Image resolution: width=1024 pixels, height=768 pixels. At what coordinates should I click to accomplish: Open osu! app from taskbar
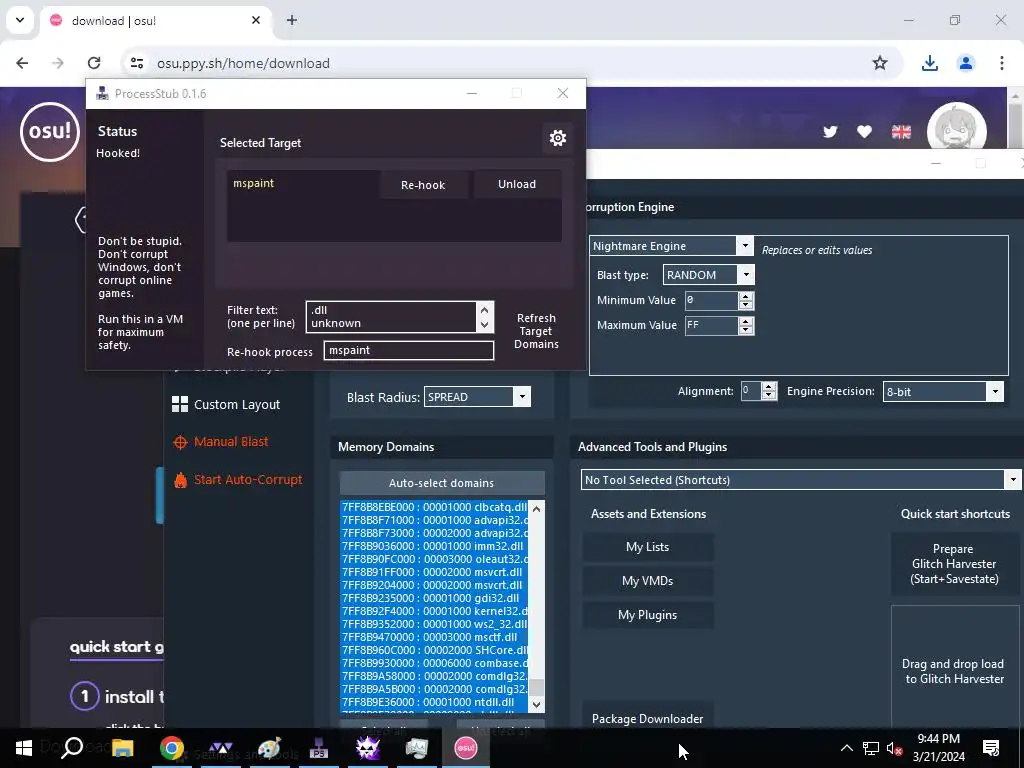coord(466,748)
